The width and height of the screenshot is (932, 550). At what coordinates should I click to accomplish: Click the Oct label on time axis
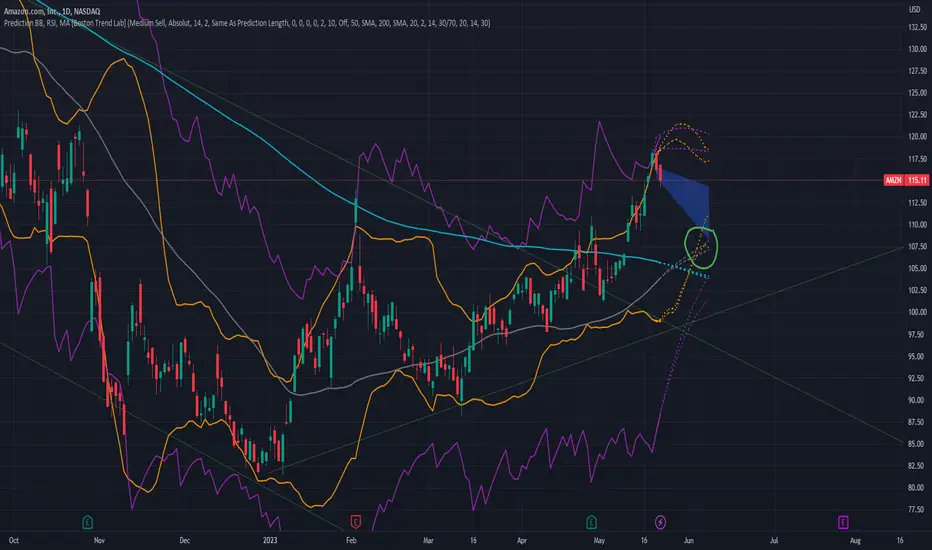tap(14, 540)
